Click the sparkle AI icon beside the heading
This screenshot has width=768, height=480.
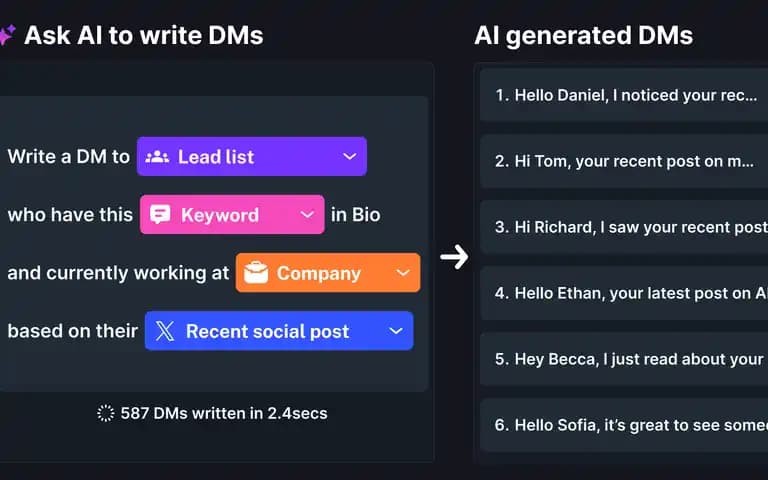7,36
